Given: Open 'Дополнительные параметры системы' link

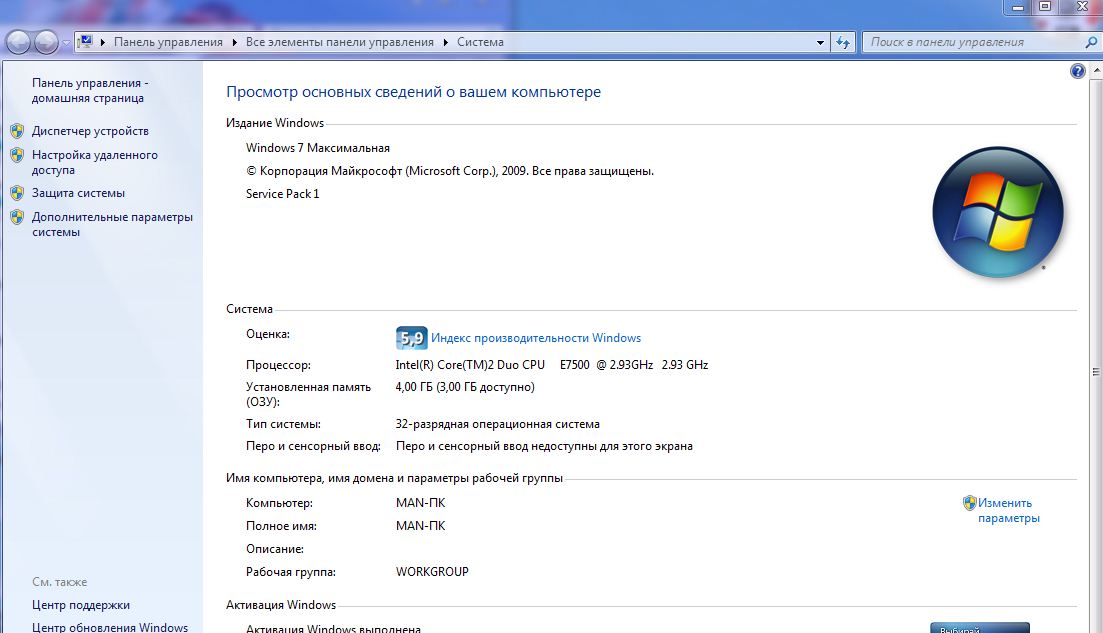Looking at the screenshot, I should [x=112, y=224].
